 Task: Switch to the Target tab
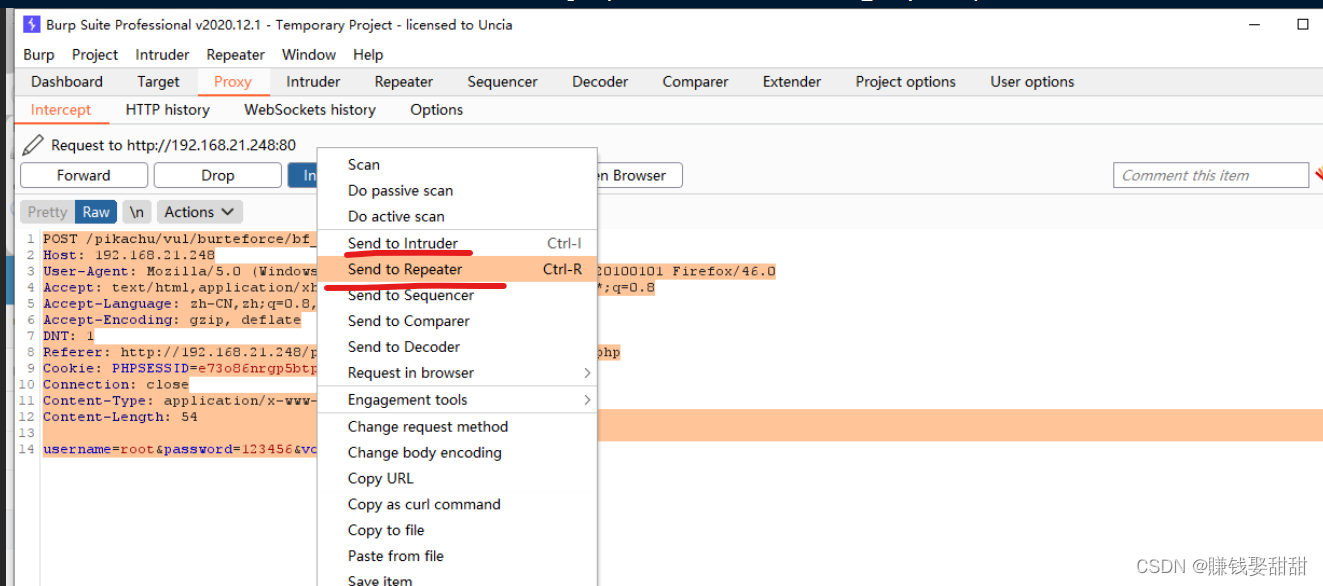click(x=159, y=82)
